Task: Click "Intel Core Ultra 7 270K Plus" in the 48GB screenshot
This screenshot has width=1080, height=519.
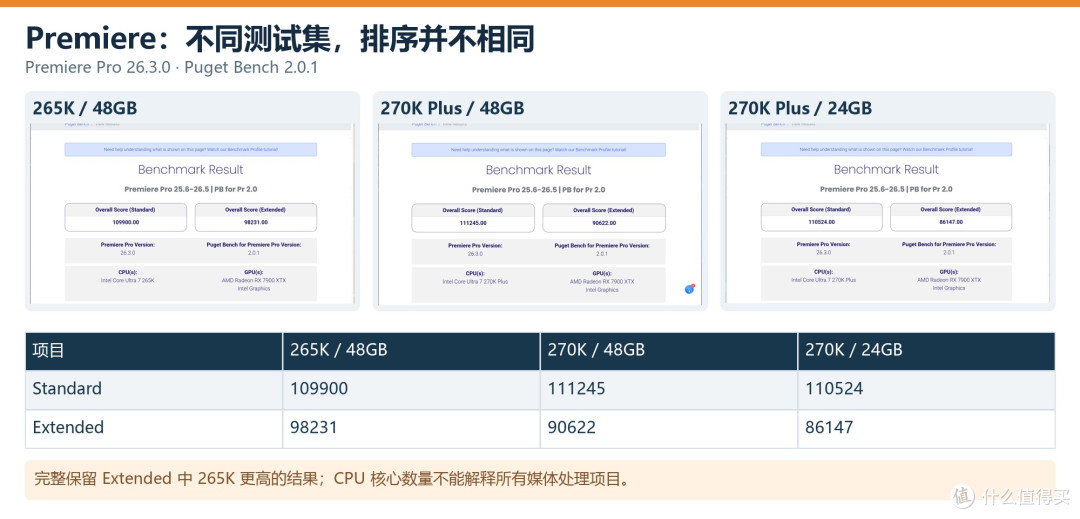Action: click(475, 282)
